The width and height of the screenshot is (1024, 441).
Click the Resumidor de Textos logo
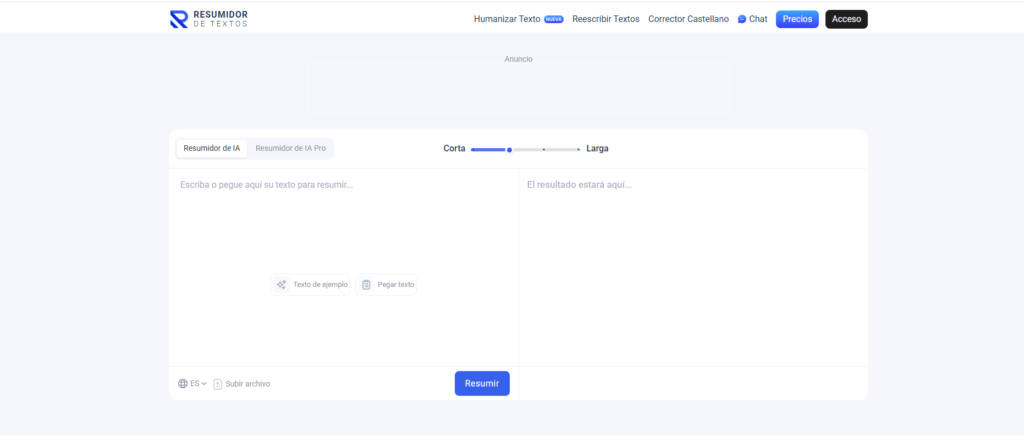[209, 19]
